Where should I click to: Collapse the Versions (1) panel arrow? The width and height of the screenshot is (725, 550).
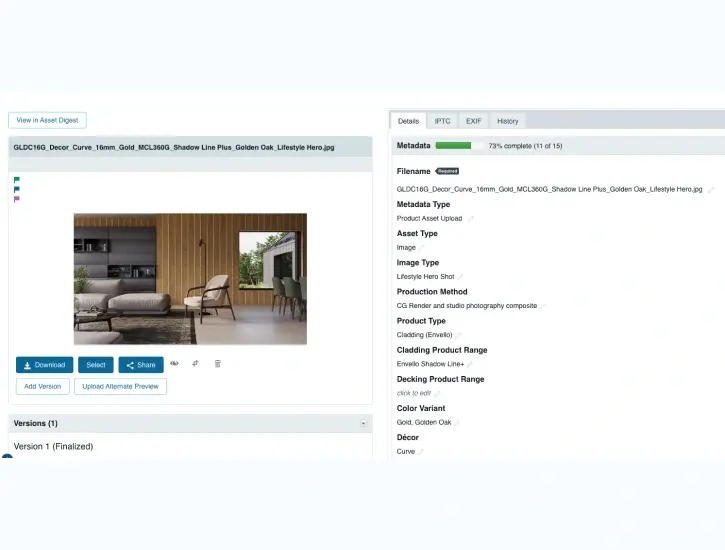(x=363, y=423)
